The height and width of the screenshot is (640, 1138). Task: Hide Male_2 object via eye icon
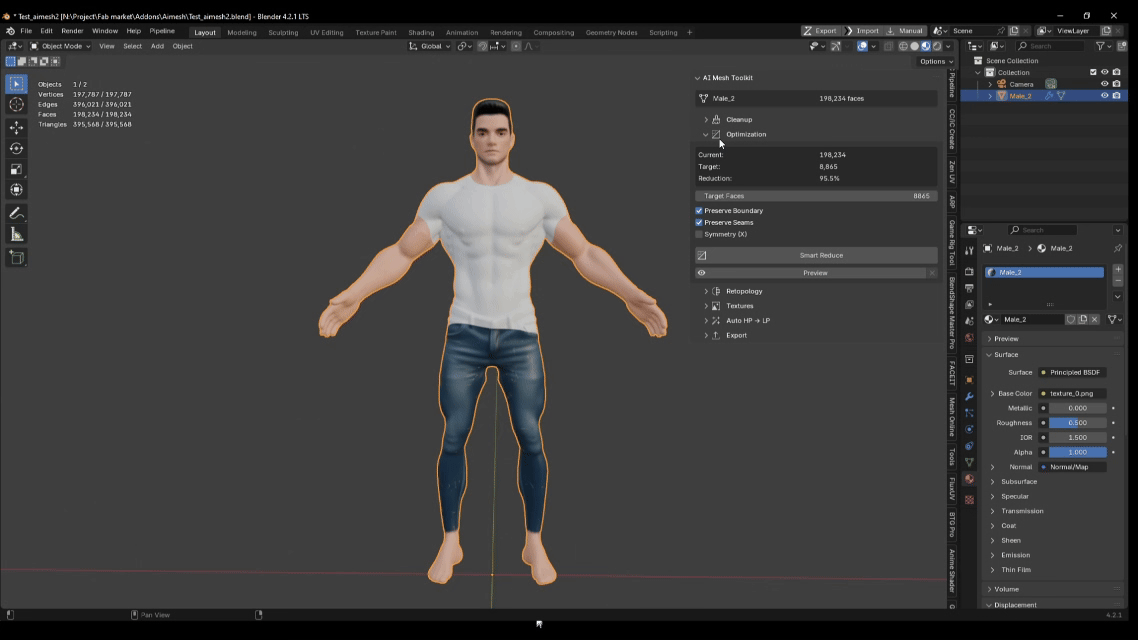point(1105,96)
